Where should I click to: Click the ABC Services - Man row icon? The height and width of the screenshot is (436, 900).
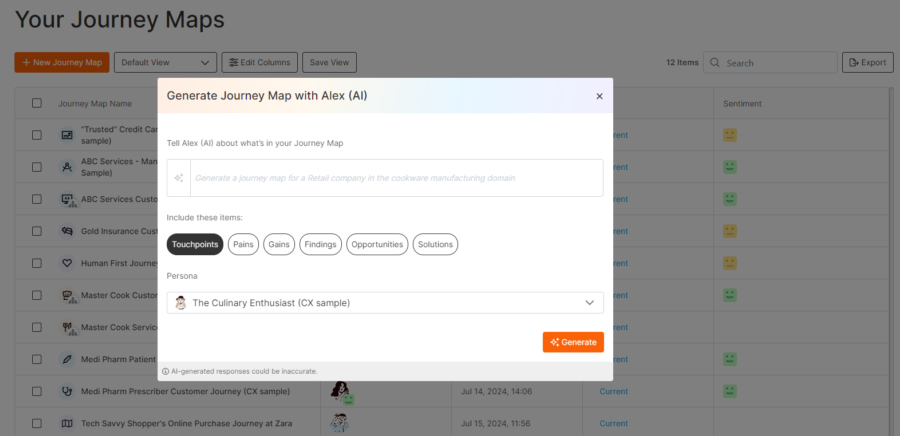[x=67, y=167]
